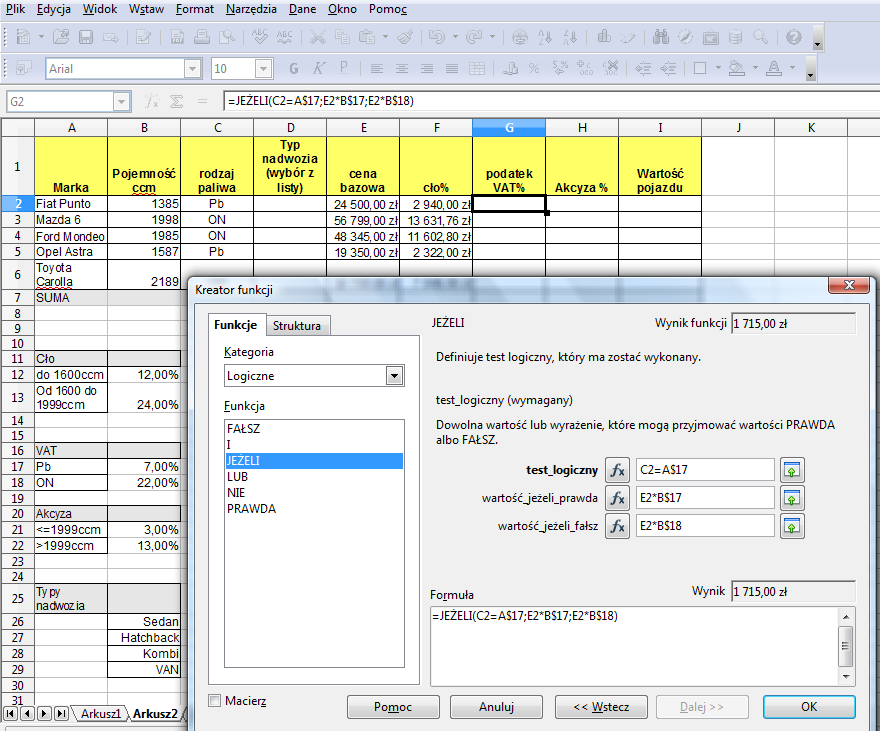Open the Name Box G2 dropdown
This screenshot has height=731, width=880.
121,102
